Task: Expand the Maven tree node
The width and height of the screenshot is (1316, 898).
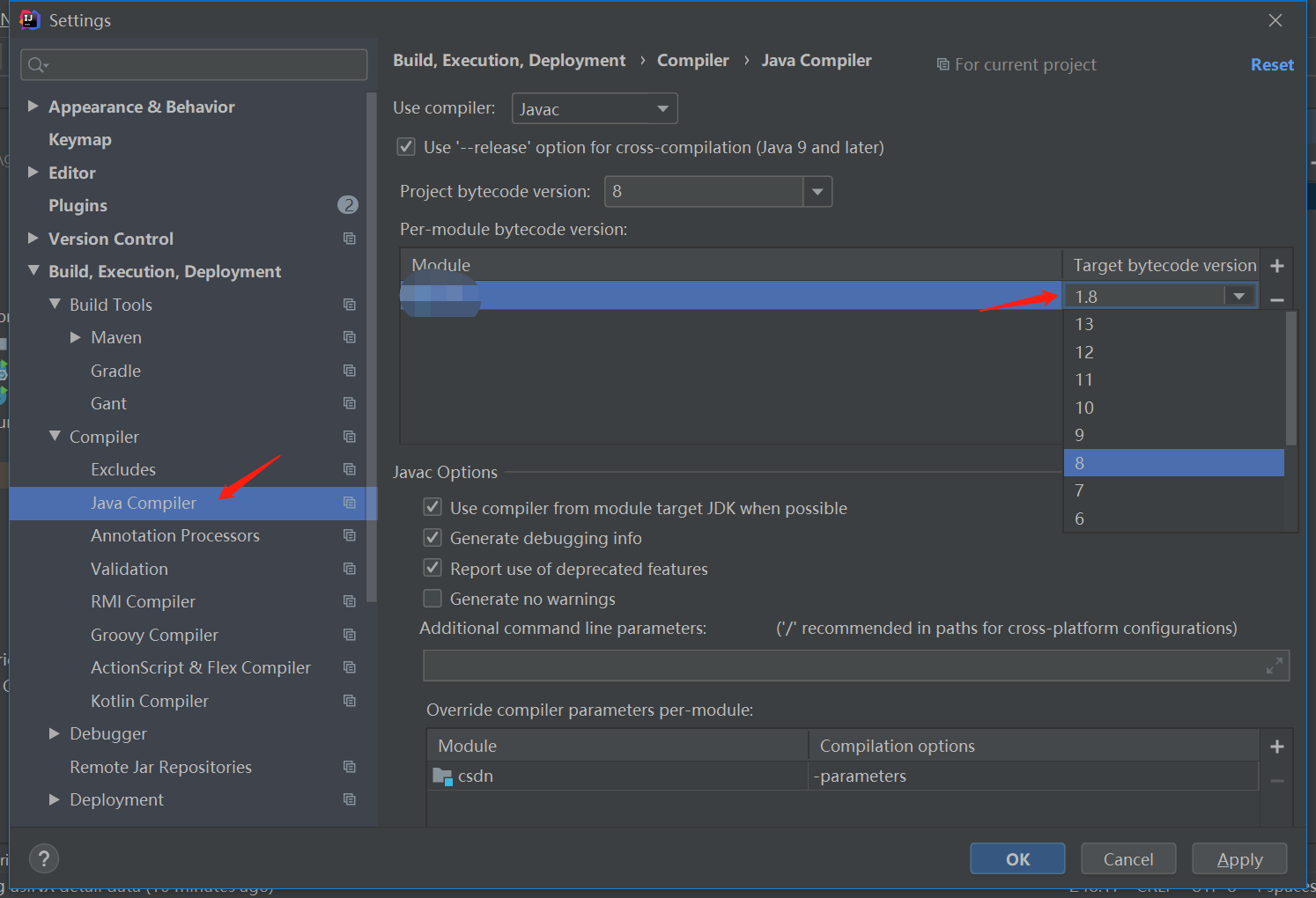Action: click(76, 337)
